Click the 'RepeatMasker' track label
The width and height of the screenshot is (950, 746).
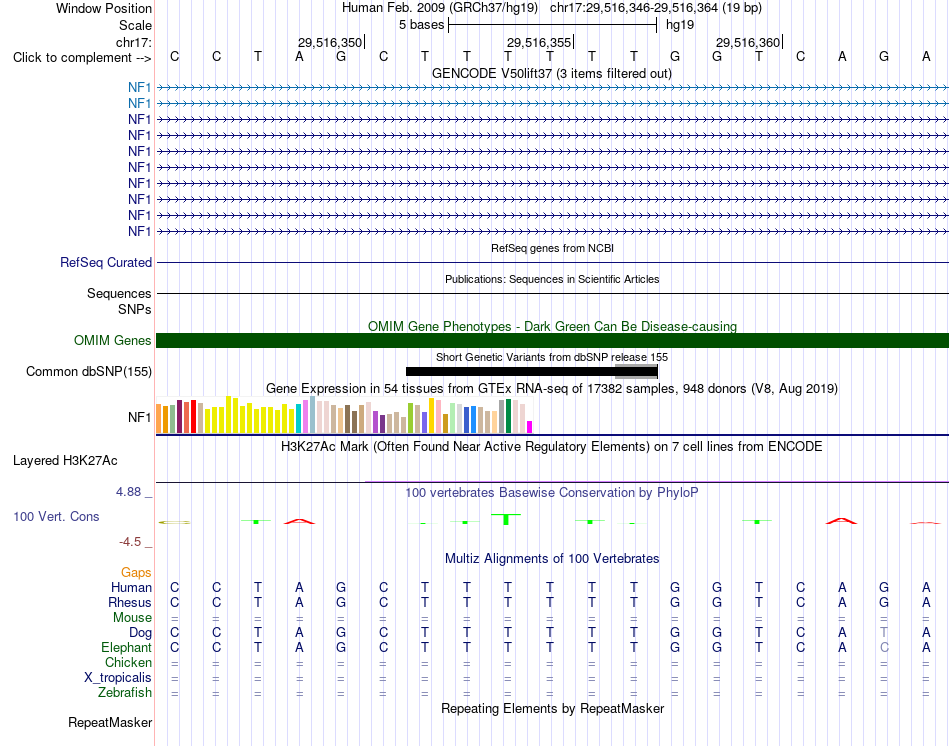[x=110, y=722]
